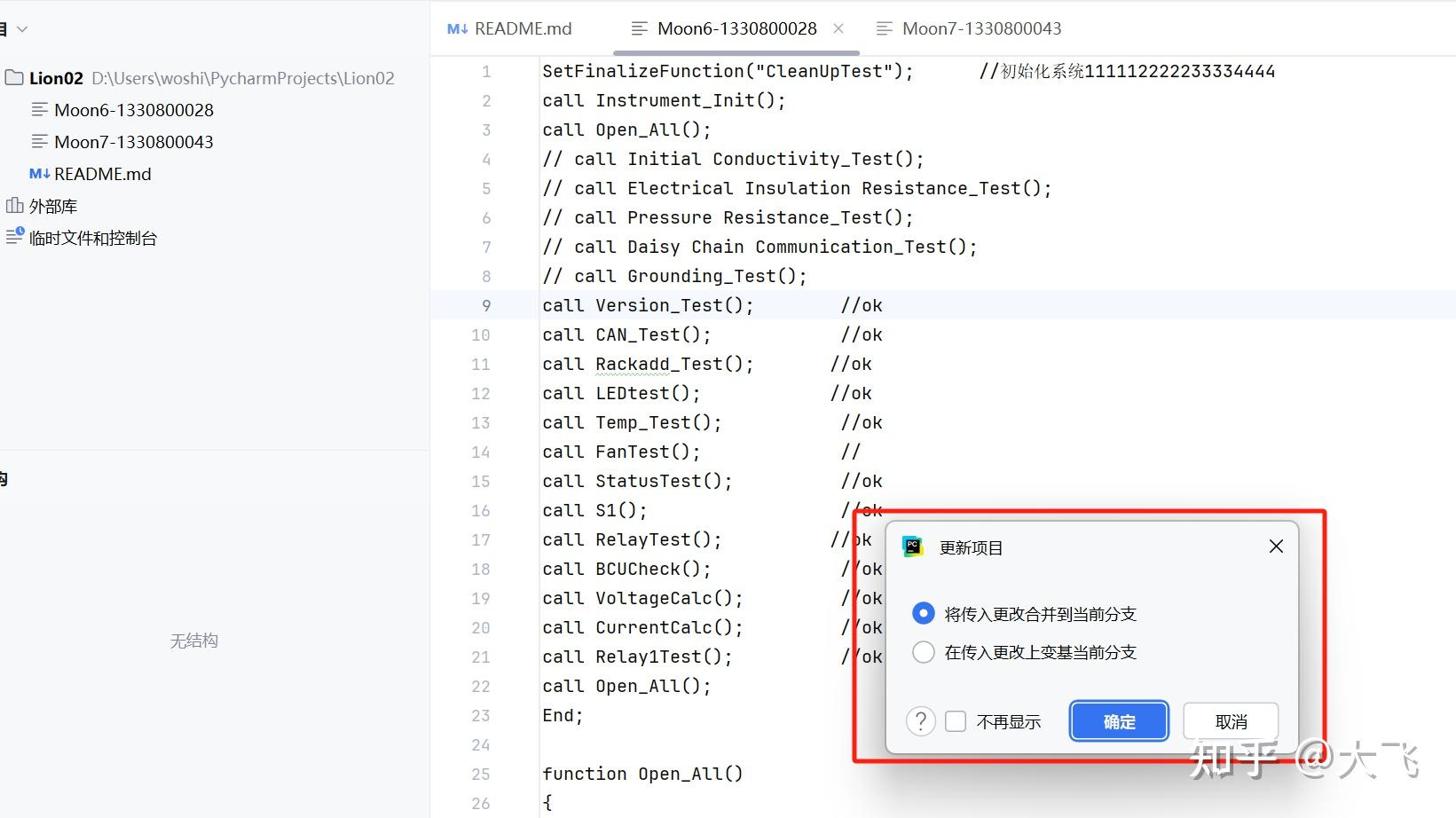Select the 将传入更改合并到当前分支 merge option
Viewport: 1456px width, 818px height.
tap(923, 613)
